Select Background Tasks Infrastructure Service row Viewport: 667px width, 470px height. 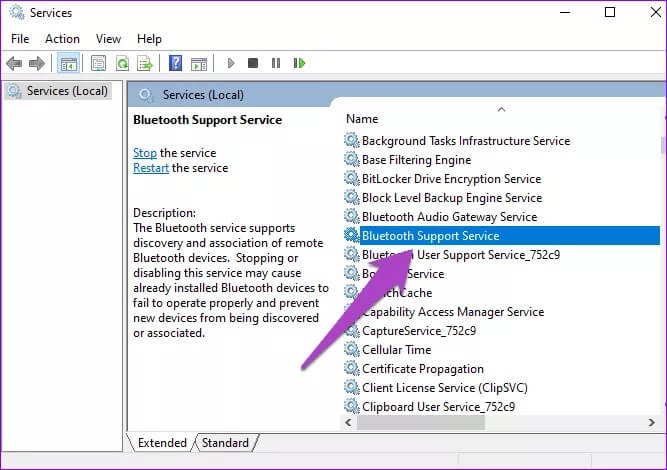click(x=466, y=141)
